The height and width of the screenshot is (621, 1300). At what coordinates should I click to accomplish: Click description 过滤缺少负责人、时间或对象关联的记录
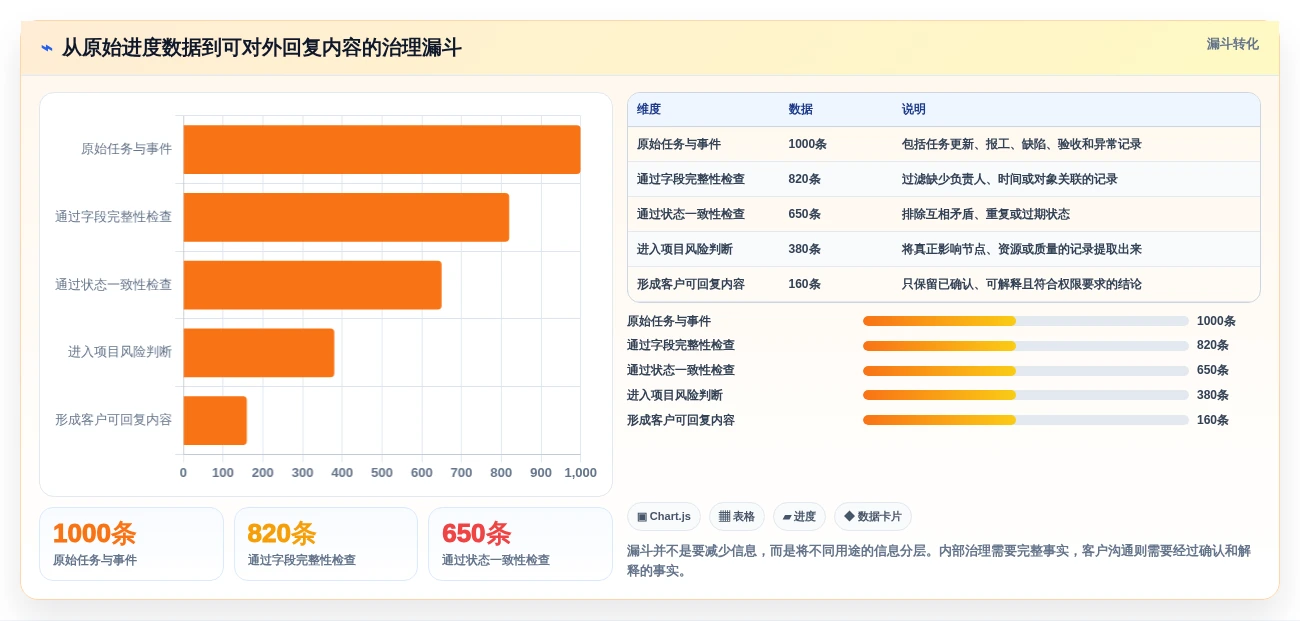point(1009,179)
